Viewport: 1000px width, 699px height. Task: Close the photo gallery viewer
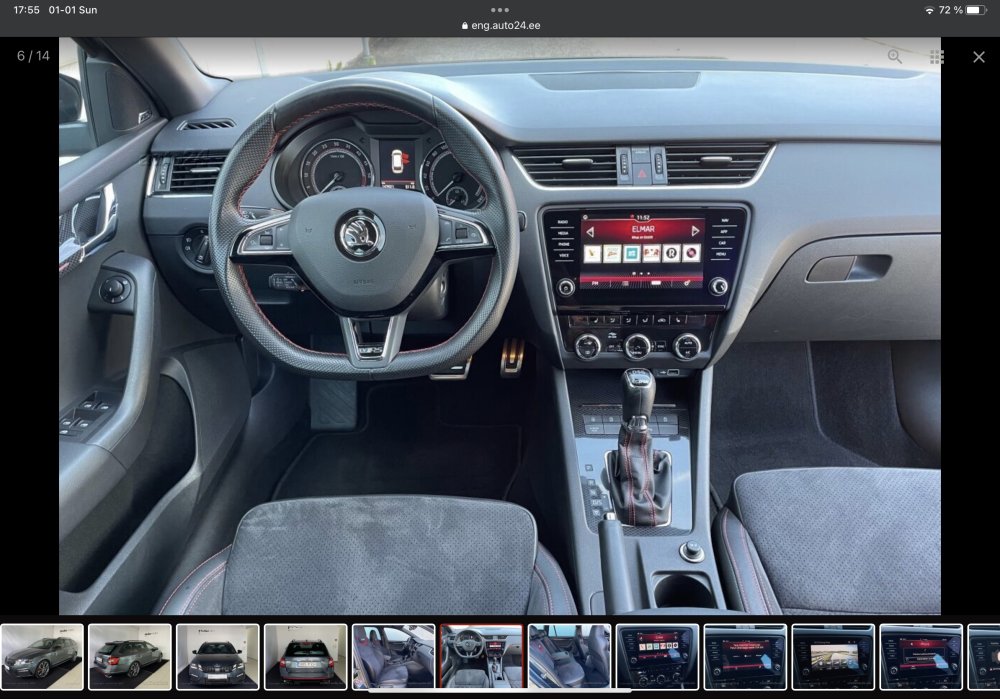coord(979,57)
